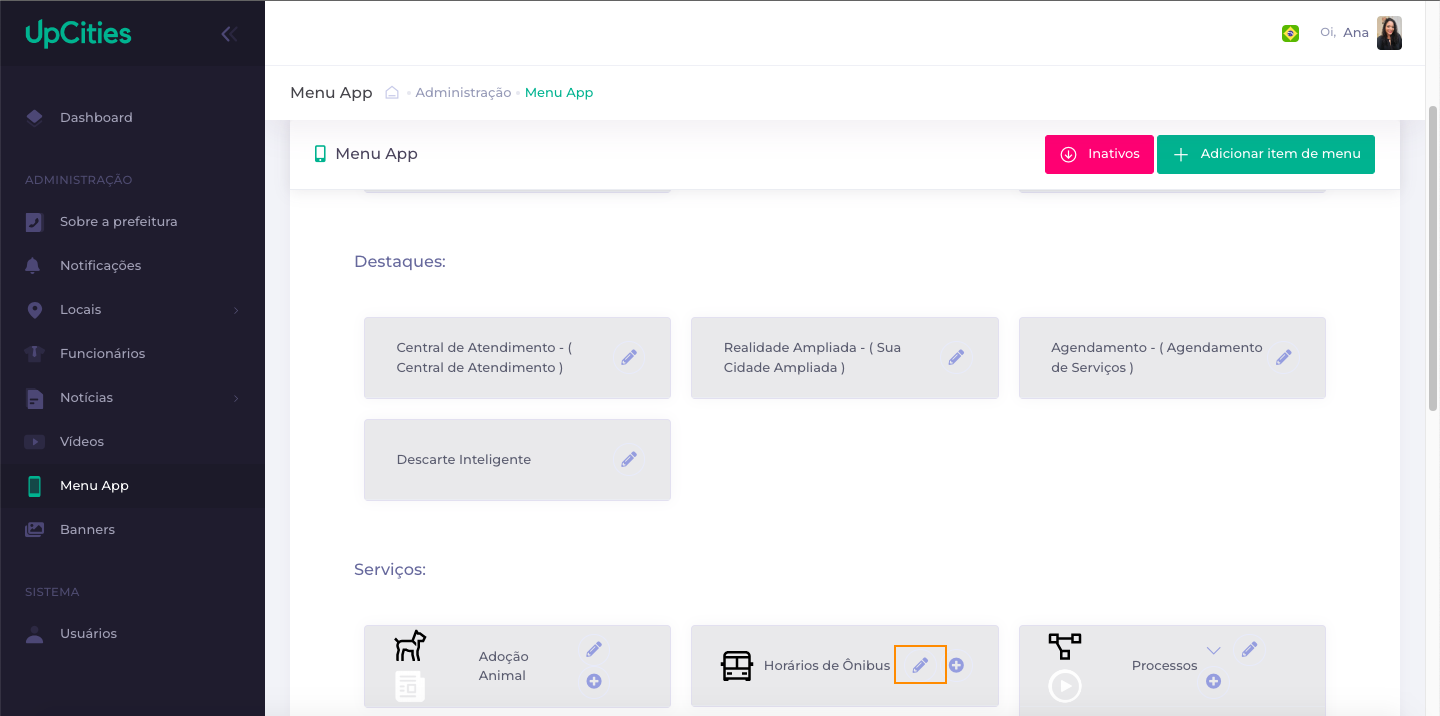Screen dimensions: 1440x716
Task: Add subitem to Adoção Animal plus icon
Action: point(594,681)
